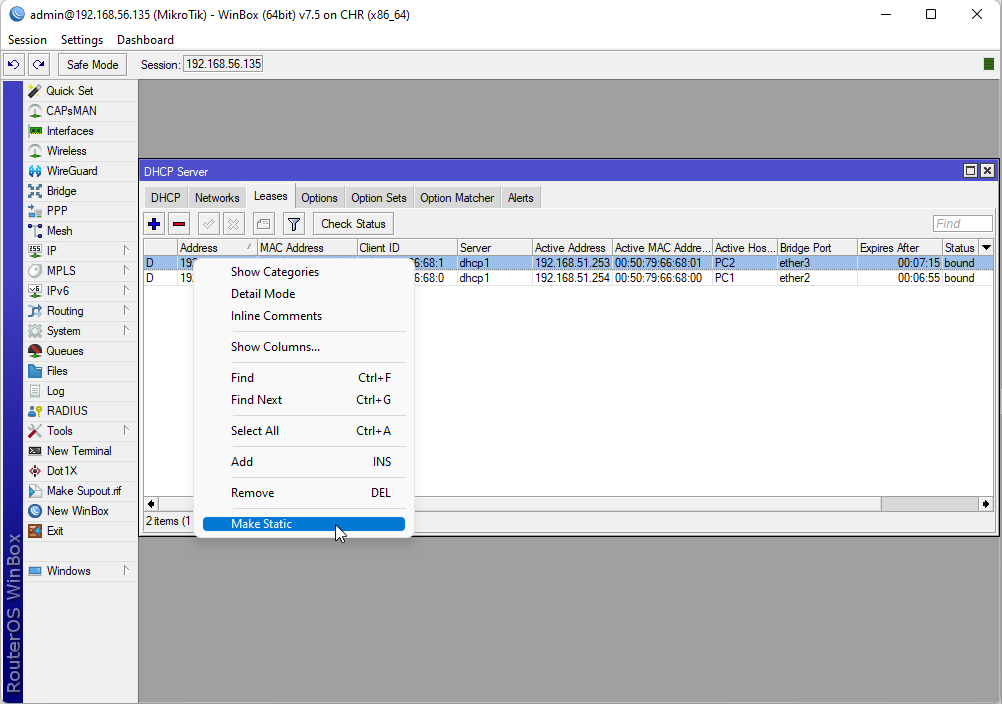Click the redo arrow in the top toolbar
1002x704 pixels.
tap(38, 63)
